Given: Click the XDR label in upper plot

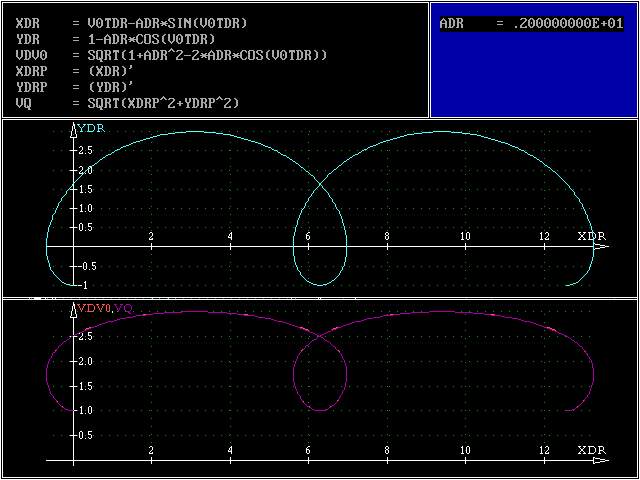Looking at the screenshot, I should 591,235.
